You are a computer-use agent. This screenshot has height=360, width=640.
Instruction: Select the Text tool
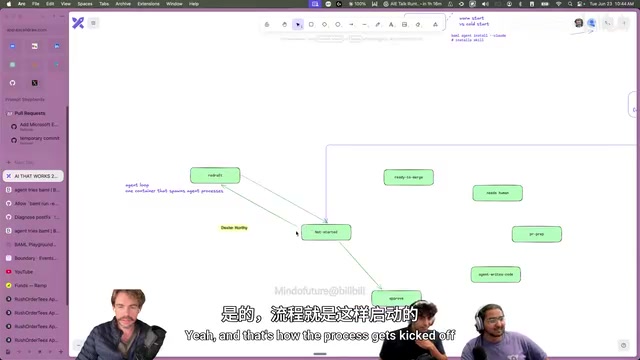click(x=391, y=24)
